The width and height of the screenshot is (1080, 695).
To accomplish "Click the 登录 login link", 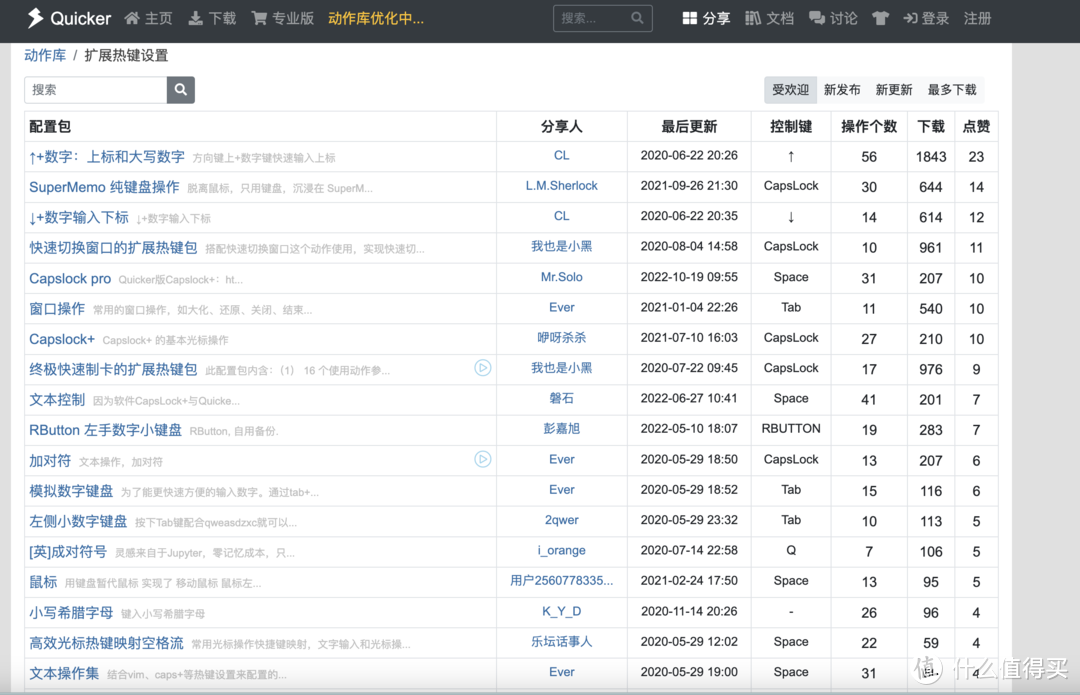I will [926, 19].
